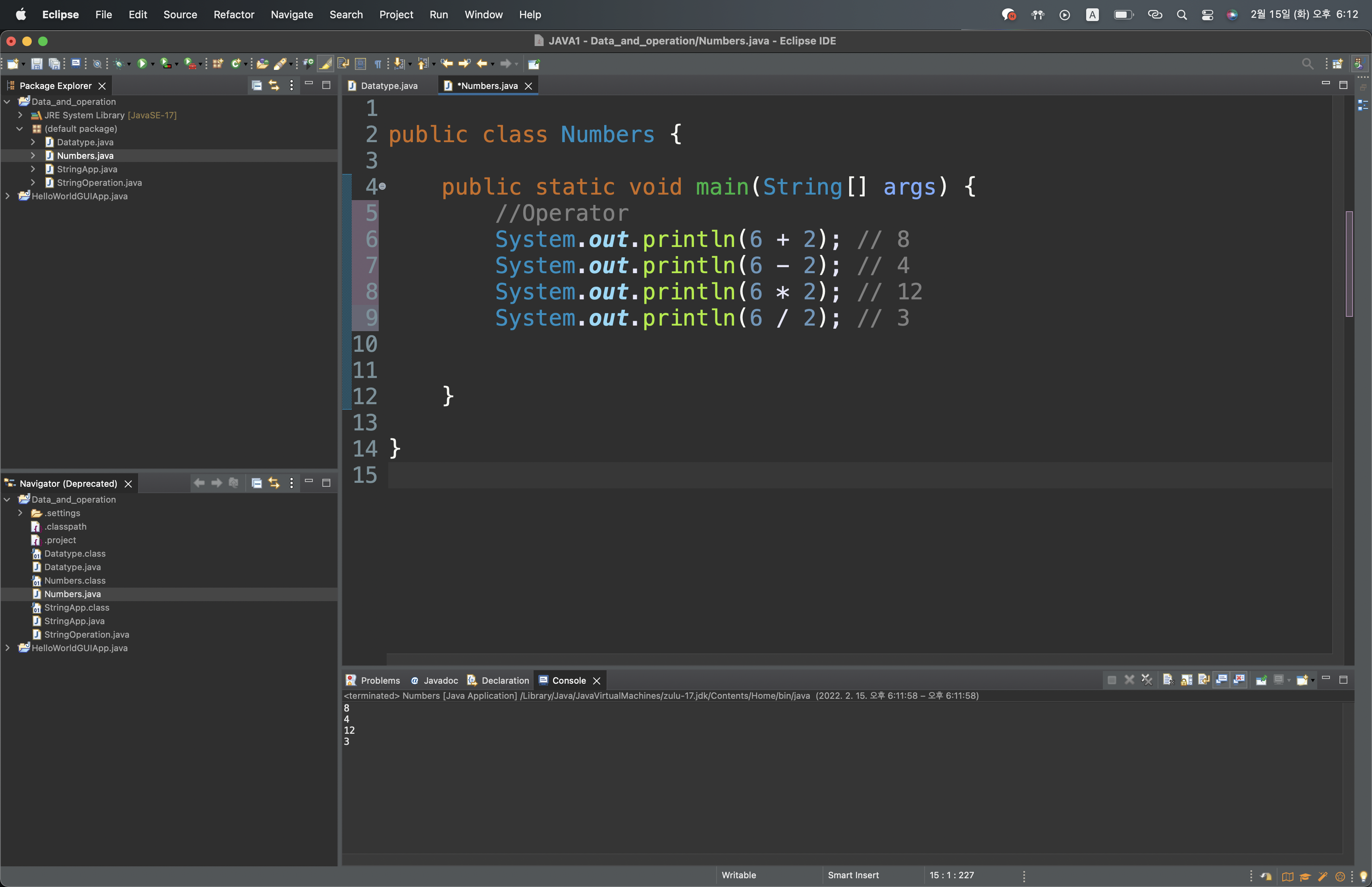Open the Refactor menu

point(234,14)
